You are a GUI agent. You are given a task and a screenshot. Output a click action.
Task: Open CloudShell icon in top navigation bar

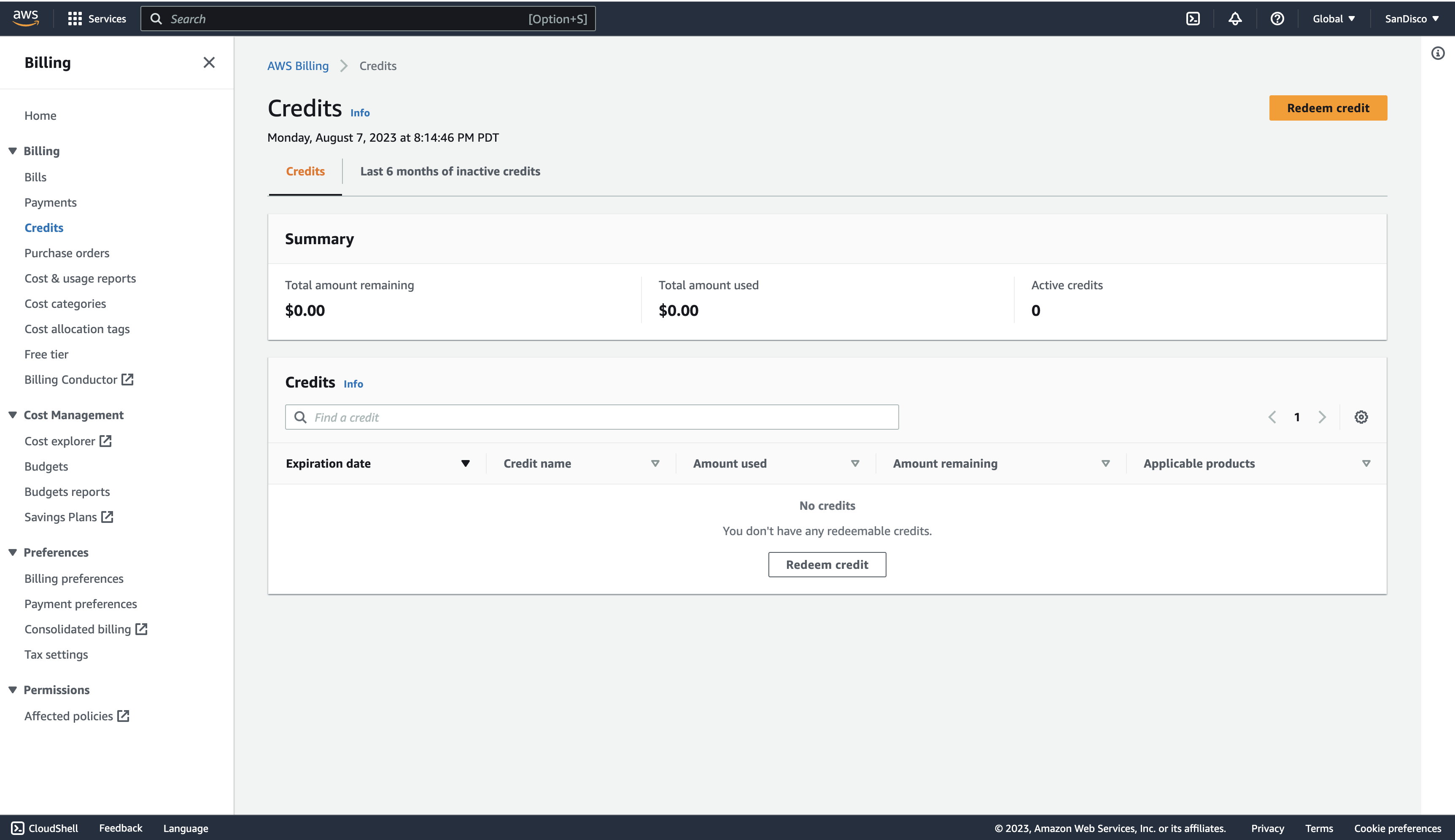pyautogui.click(x=1193, y=19)
